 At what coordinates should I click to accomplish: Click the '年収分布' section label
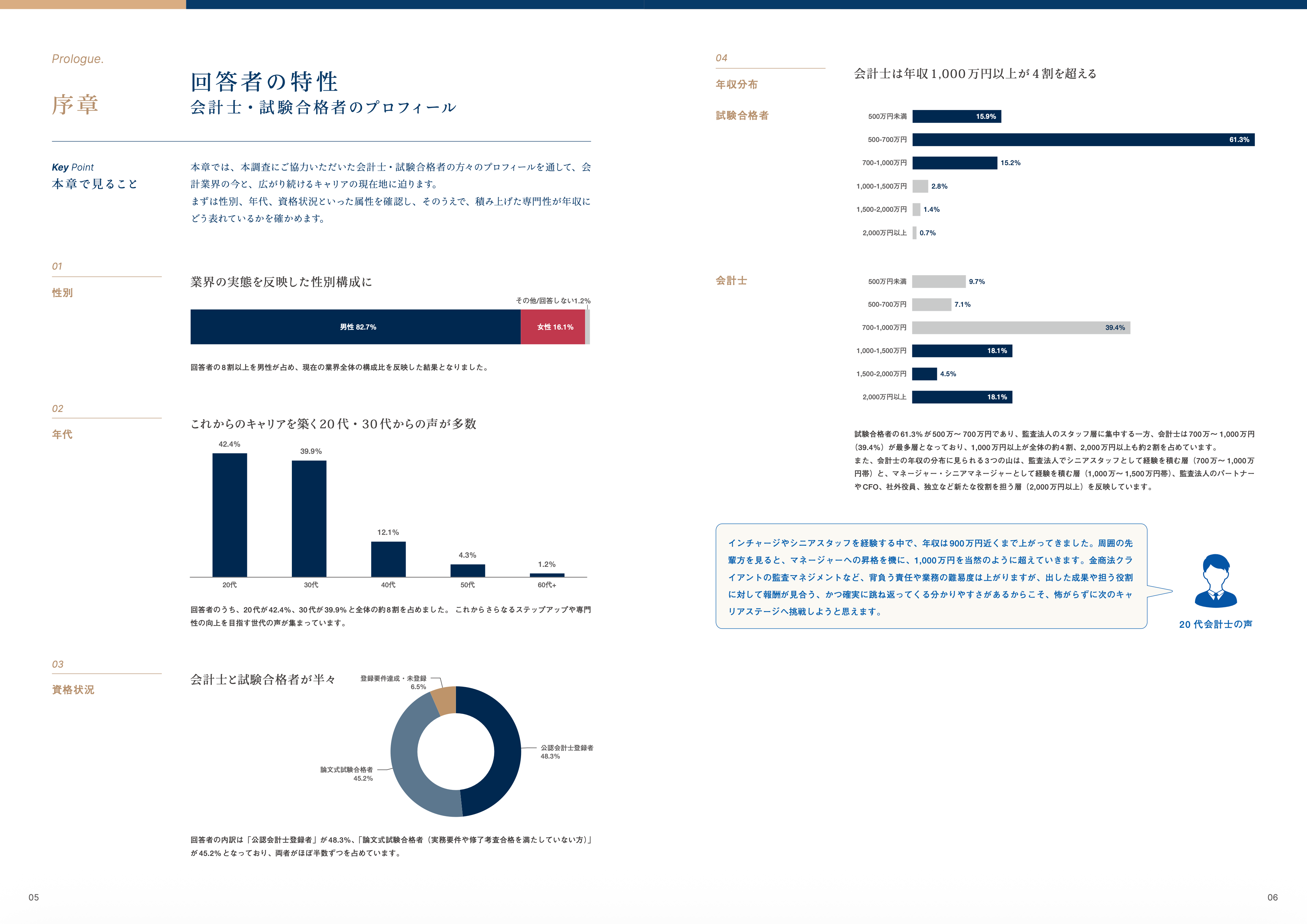click(x=737, y=84)
